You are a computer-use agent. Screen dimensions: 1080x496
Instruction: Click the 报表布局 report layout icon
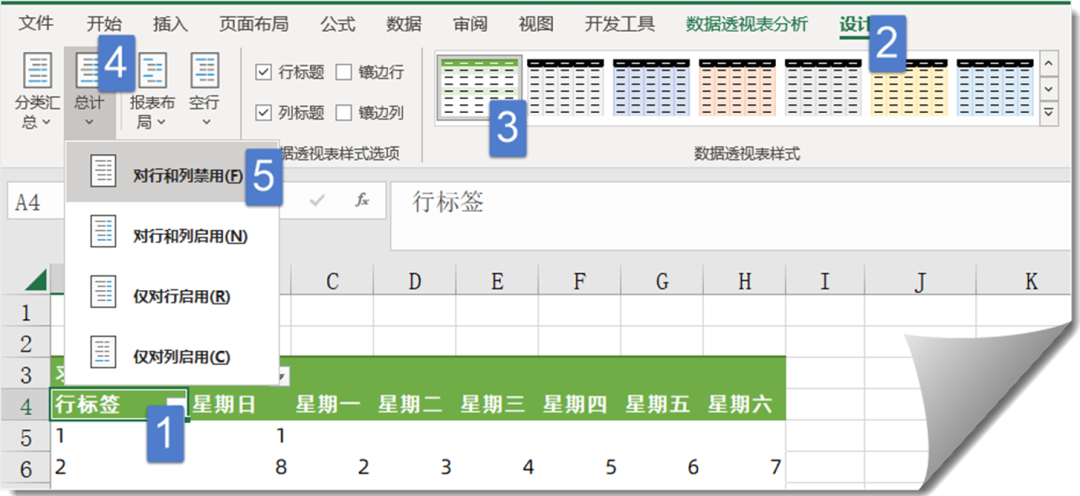[x=154, y=74]
